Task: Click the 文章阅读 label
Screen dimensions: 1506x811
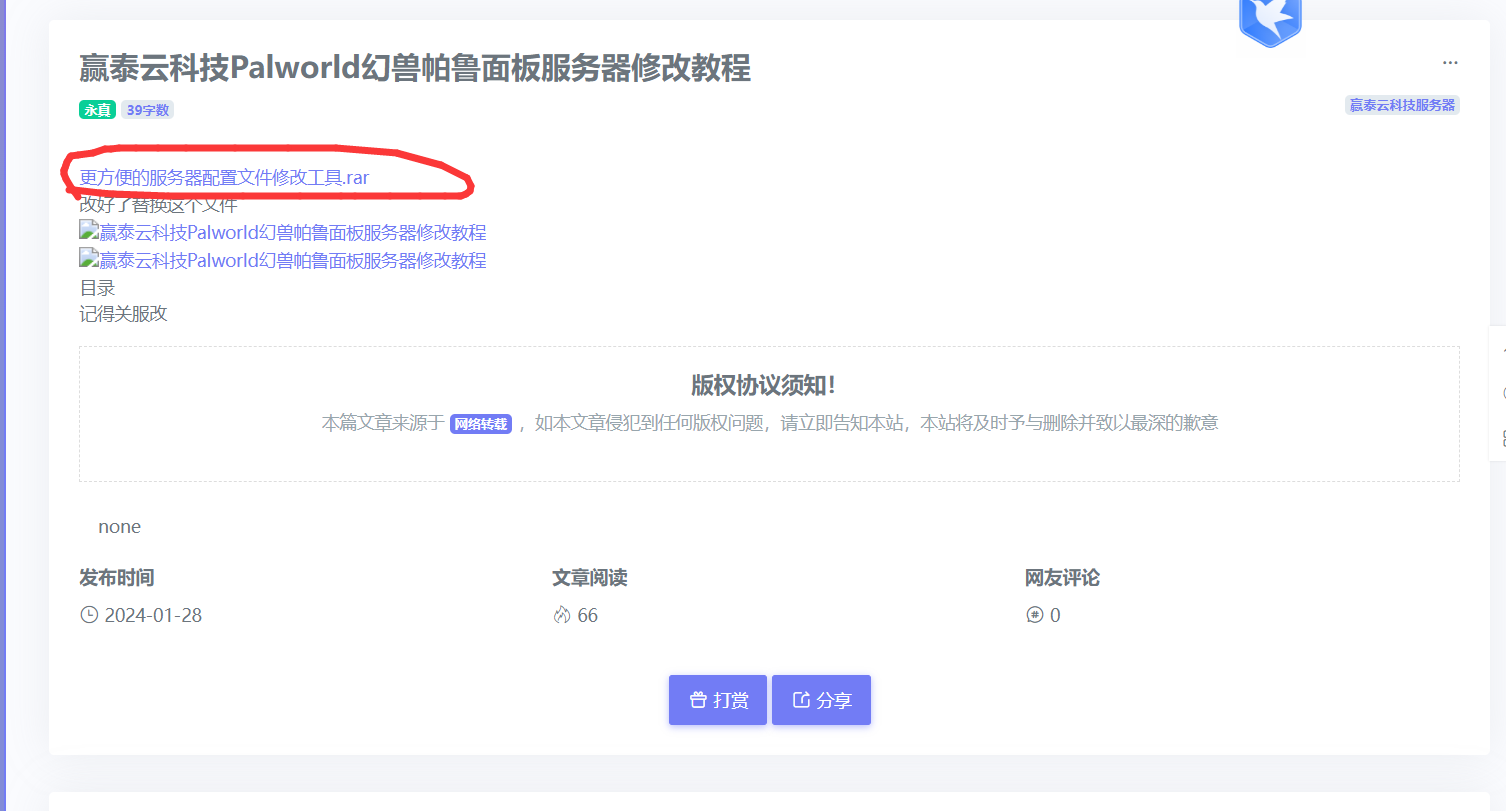Action: 590,578
